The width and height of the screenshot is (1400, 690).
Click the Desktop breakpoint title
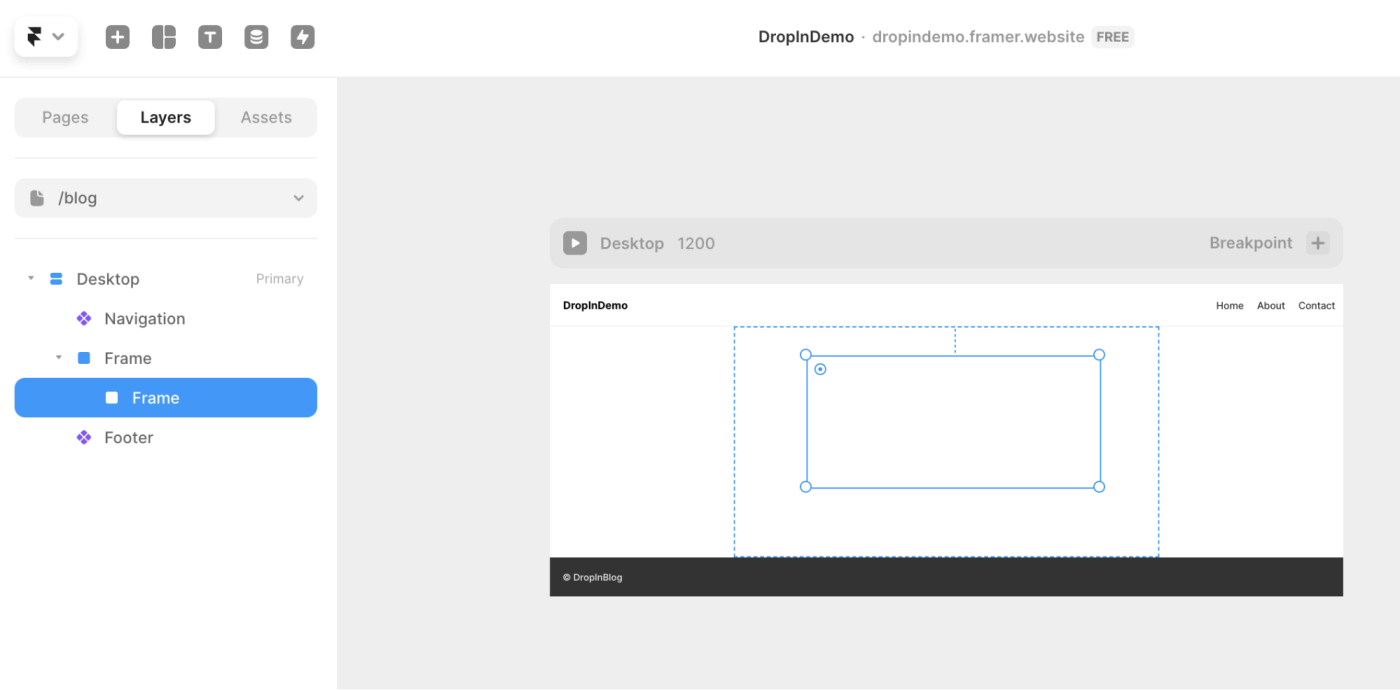(x=632, y=243)
